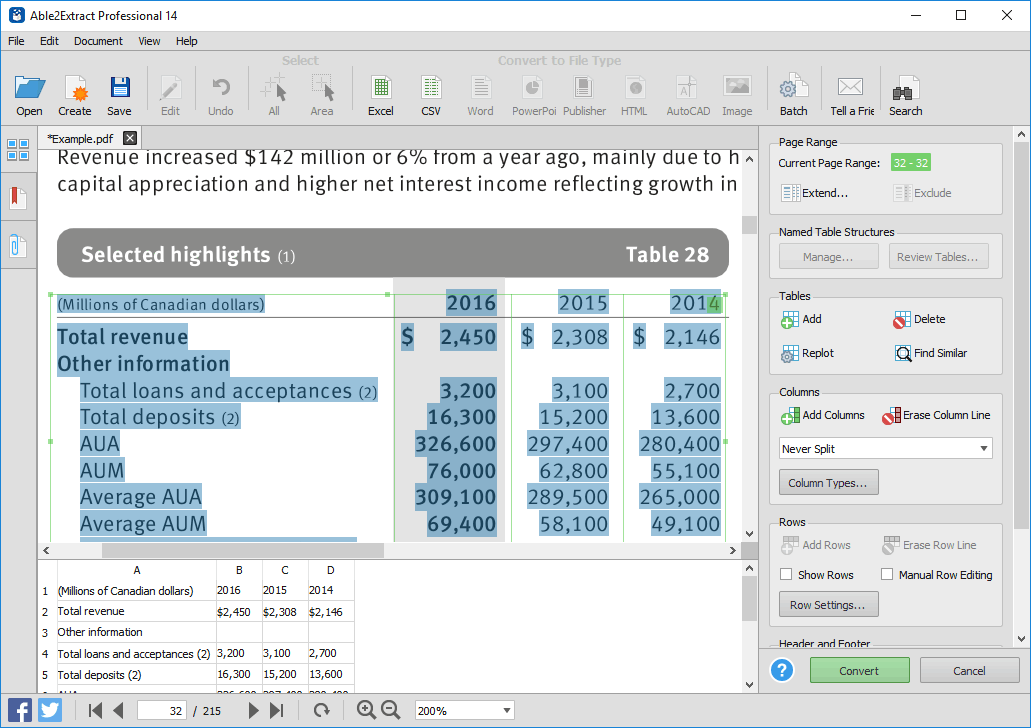Click Delete table button
The width and height of the screenshot is (1031, 728).
click(x=919, y=320)
